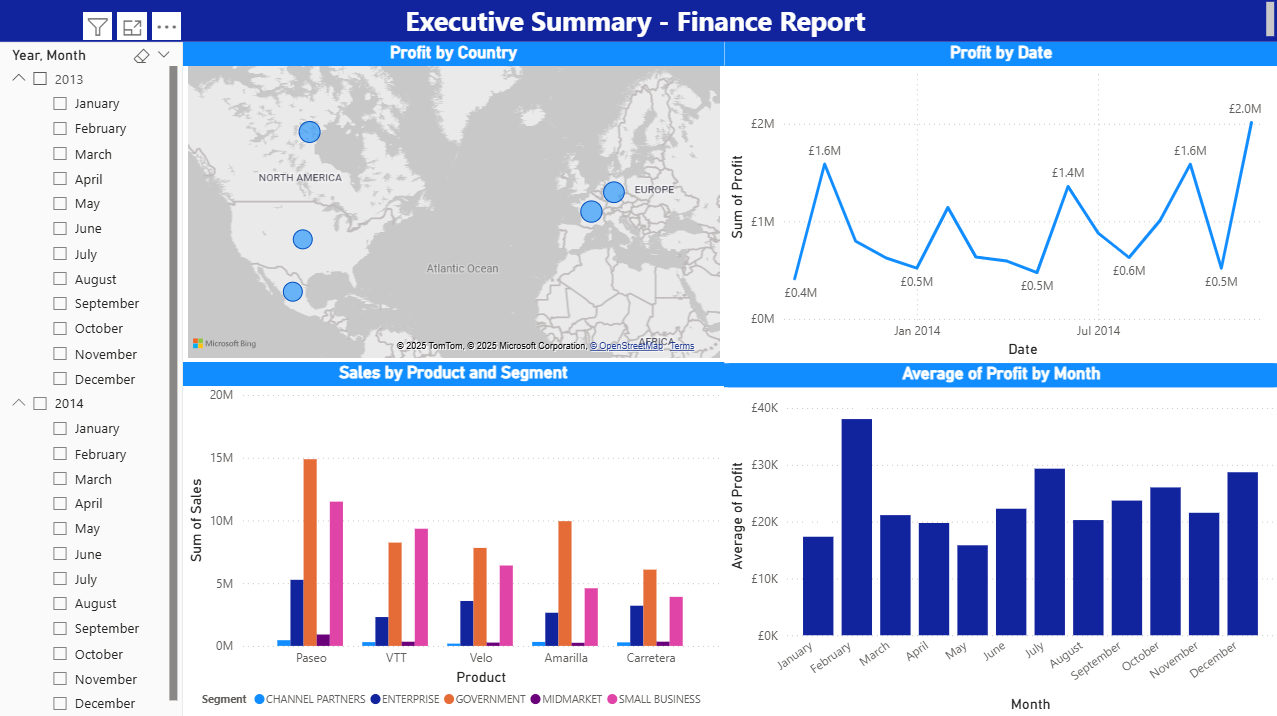The height and width of the screenshot is (716, 1277).
Task: Click the filter funnel icon on the slicer
Action: click(97, 26)
